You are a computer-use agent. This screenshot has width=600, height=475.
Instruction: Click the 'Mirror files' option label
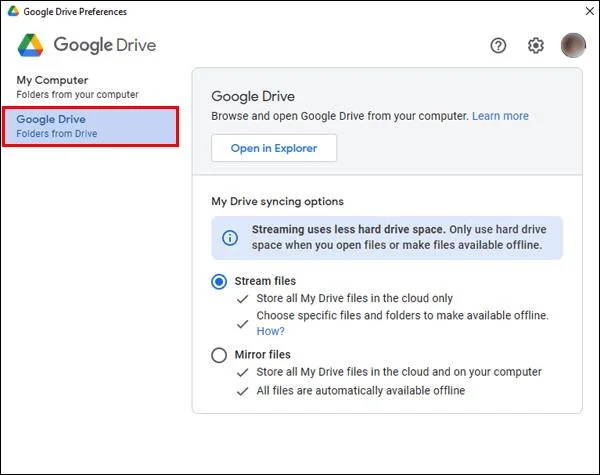(262, 354)
